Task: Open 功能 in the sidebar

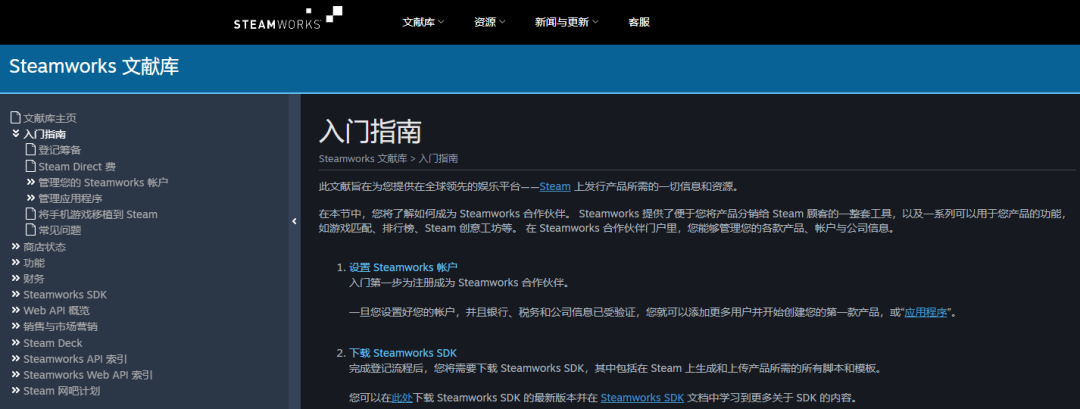Action: coord(34,262)
